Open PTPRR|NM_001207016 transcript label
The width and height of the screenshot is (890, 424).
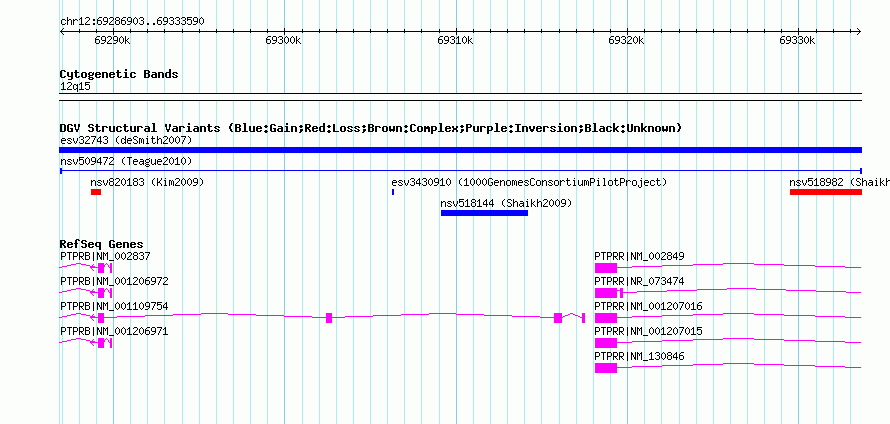(x=648, y=307)
